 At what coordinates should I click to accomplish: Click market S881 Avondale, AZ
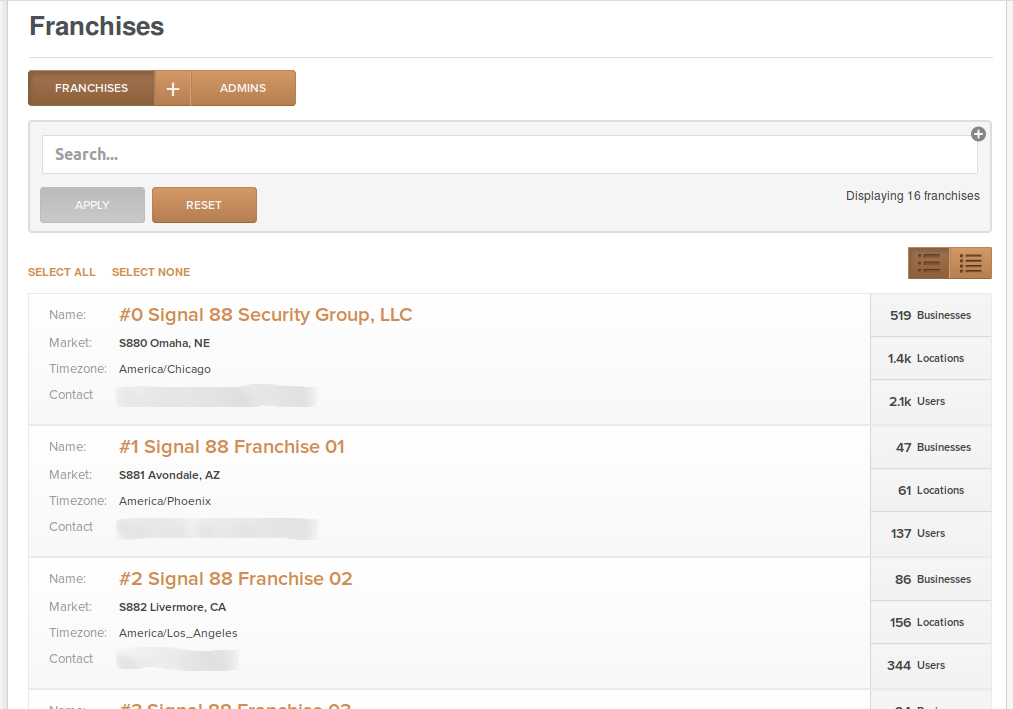point(169,475)
